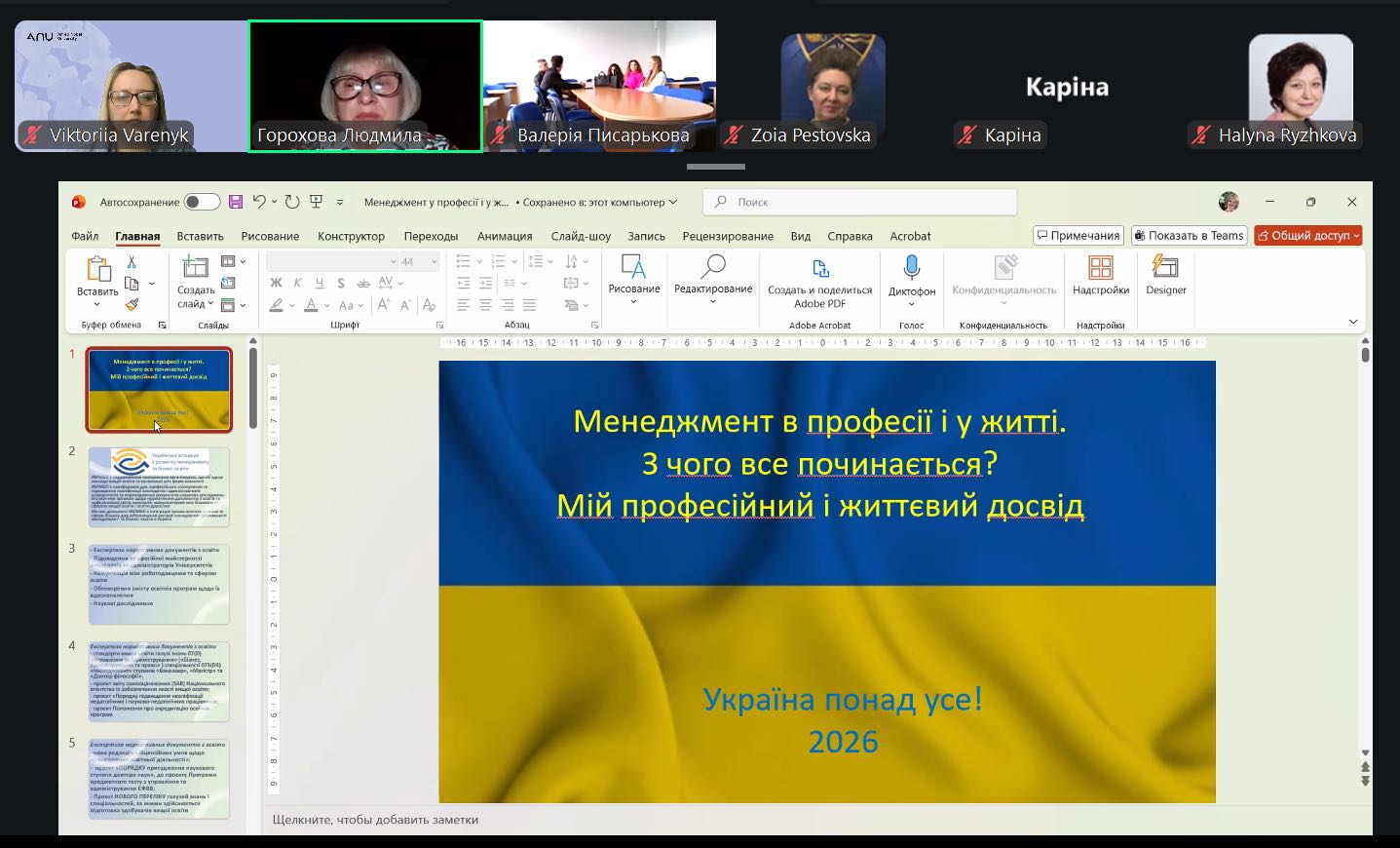Click the Поиск search field
The height and width of the screenshot is (848, 1400).
coord(859,202)
